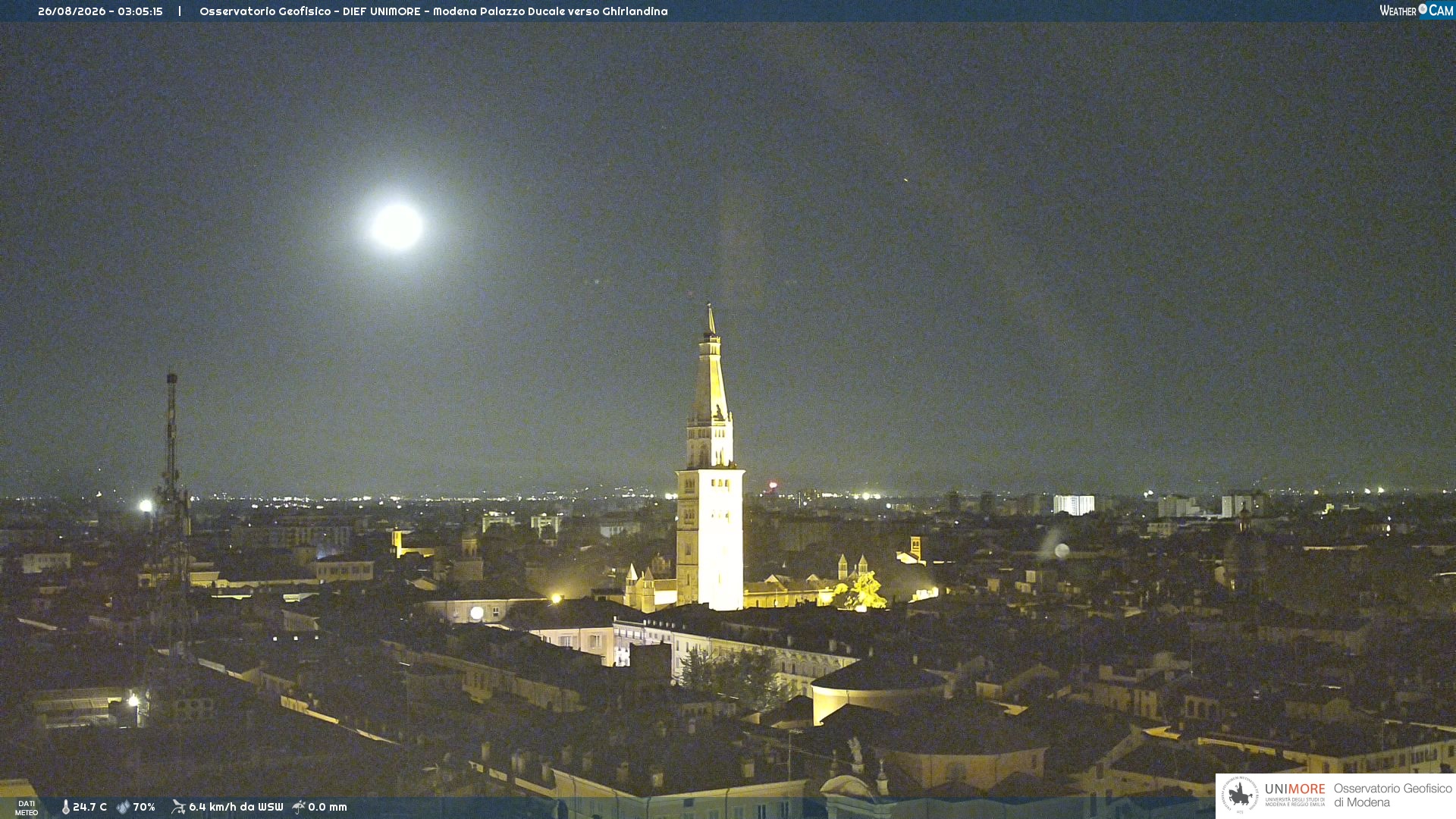Click the humidity water droplets icon

point(123,807)
